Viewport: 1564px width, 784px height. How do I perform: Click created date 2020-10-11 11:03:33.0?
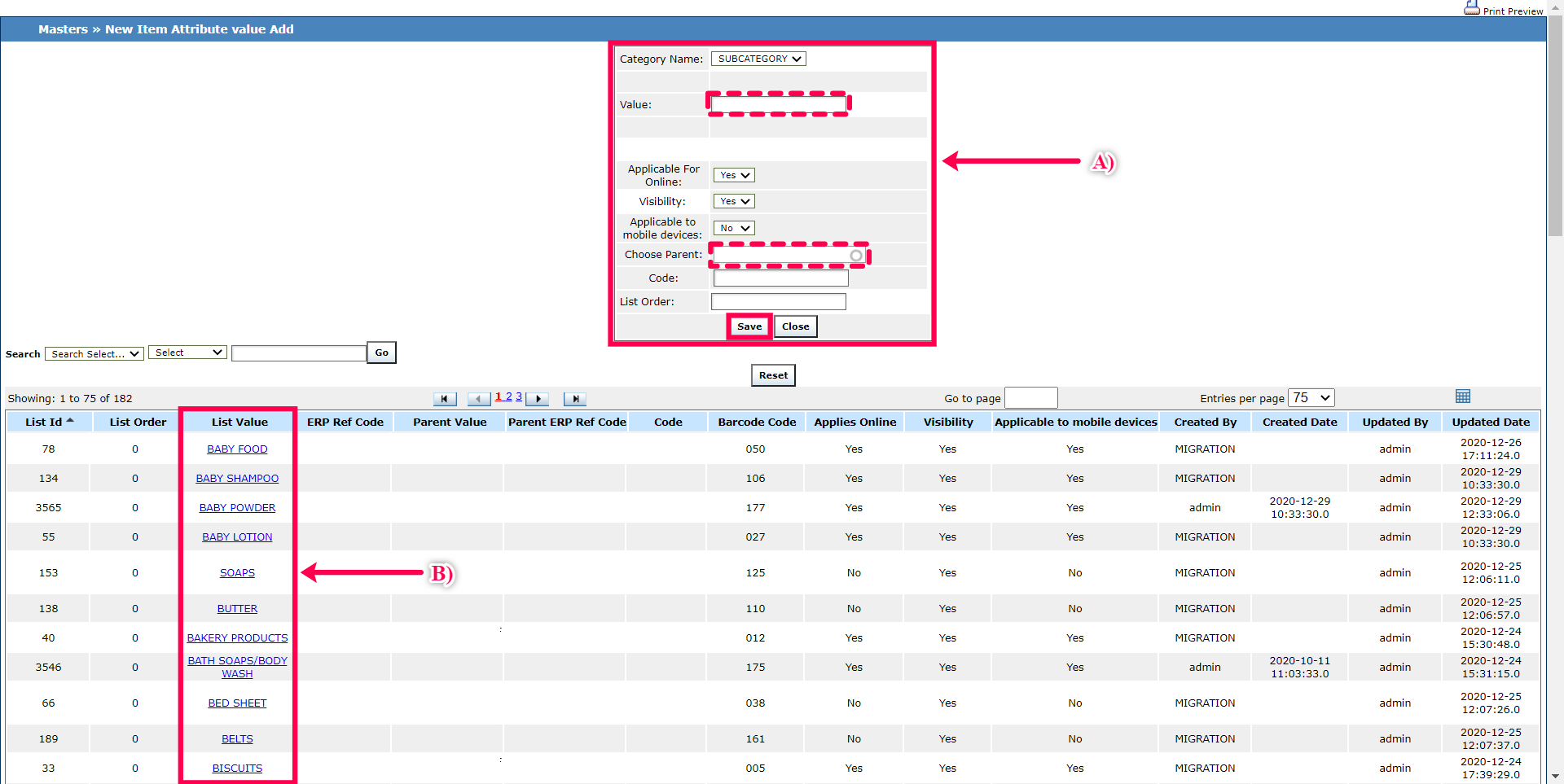click(1300, 668)
